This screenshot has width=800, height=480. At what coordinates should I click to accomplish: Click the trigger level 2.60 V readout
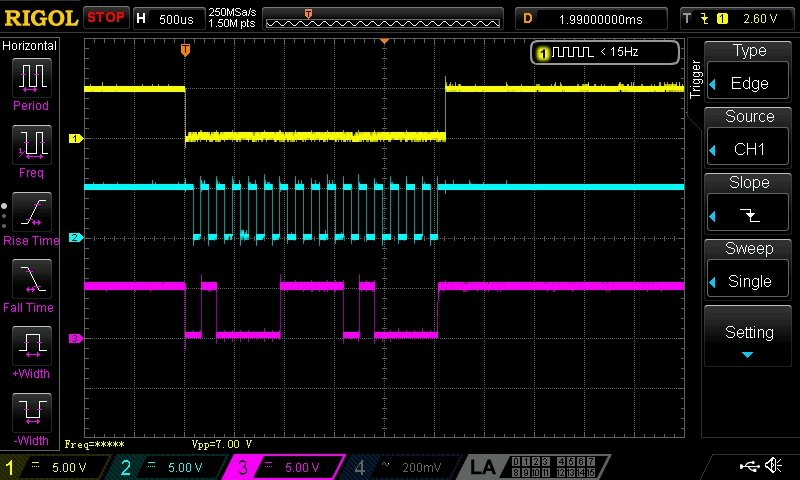[x=760, y=19]
